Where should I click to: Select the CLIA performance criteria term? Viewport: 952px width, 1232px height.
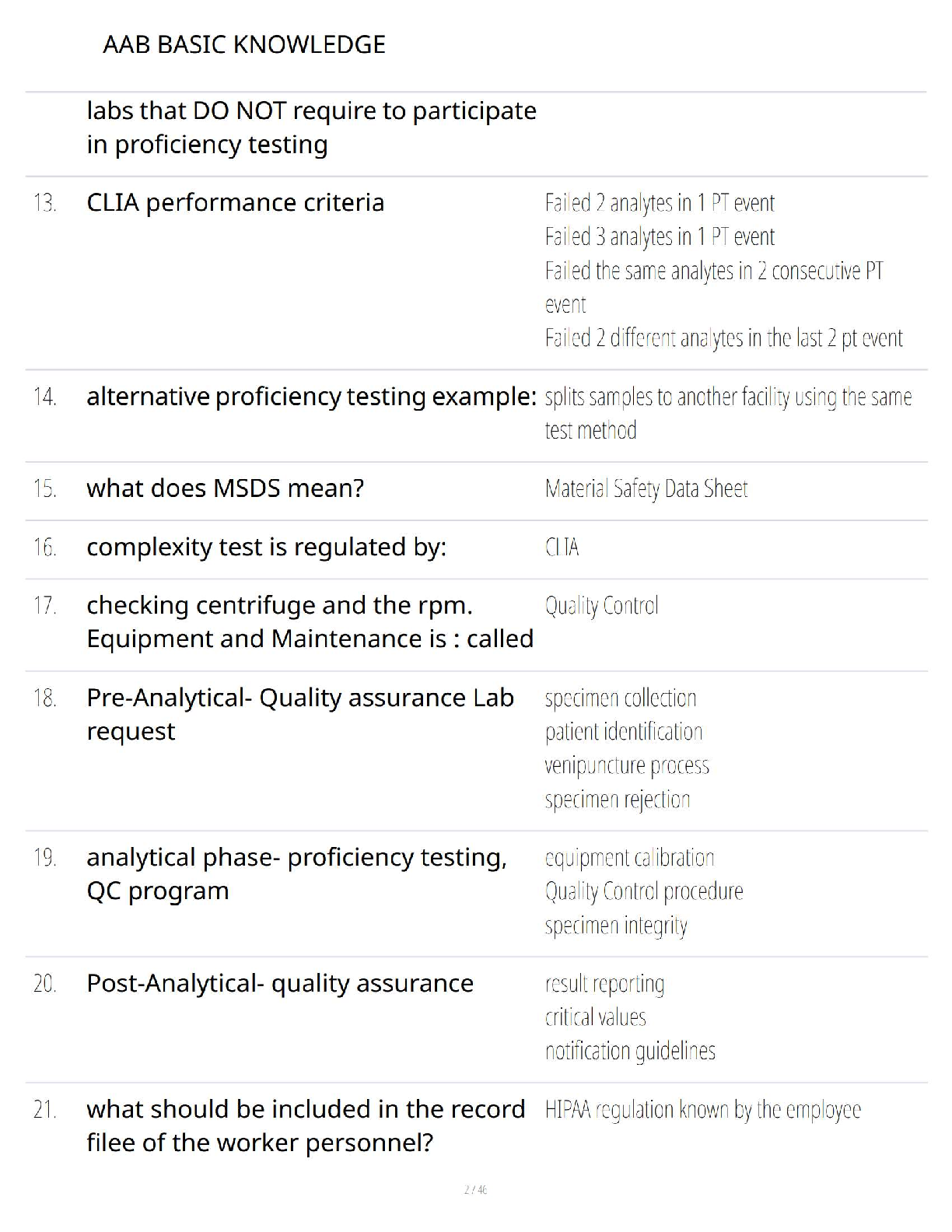point(235,202)
